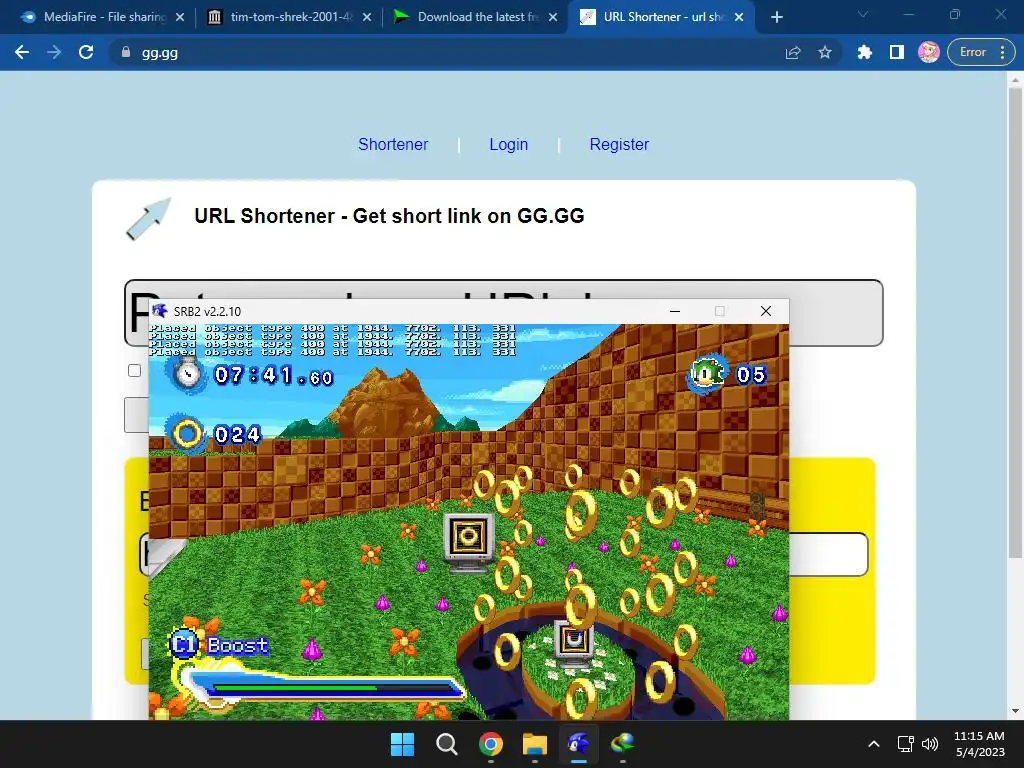The width and height of the screenshot is (1024, 768).
Task: Toggle the checkbox below the URL field
Action: (135, 370)
